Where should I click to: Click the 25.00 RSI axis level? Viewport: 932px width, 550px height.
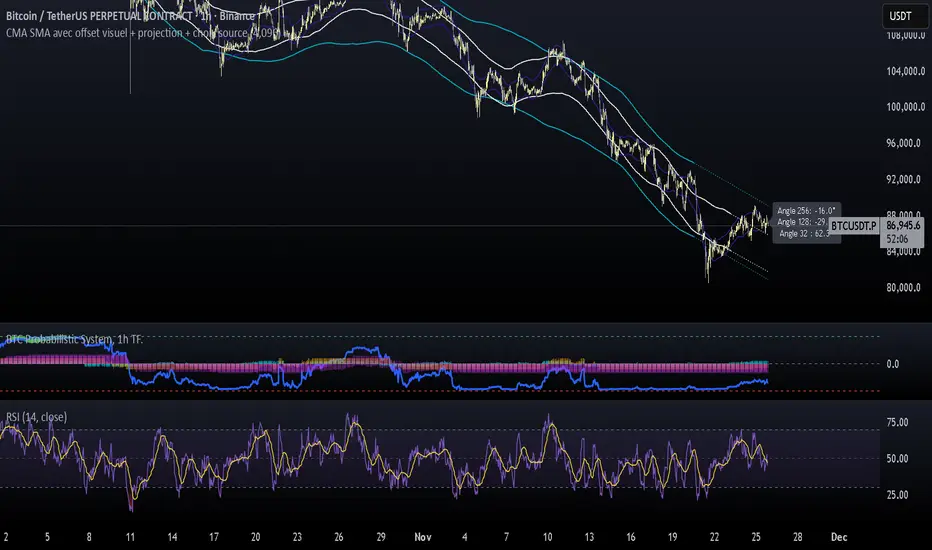coord(898,495)
